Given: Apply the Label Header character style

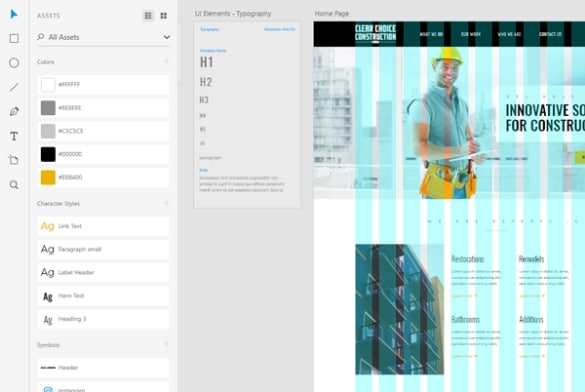Looking at the screenshot, I should [x=103, y=273].
